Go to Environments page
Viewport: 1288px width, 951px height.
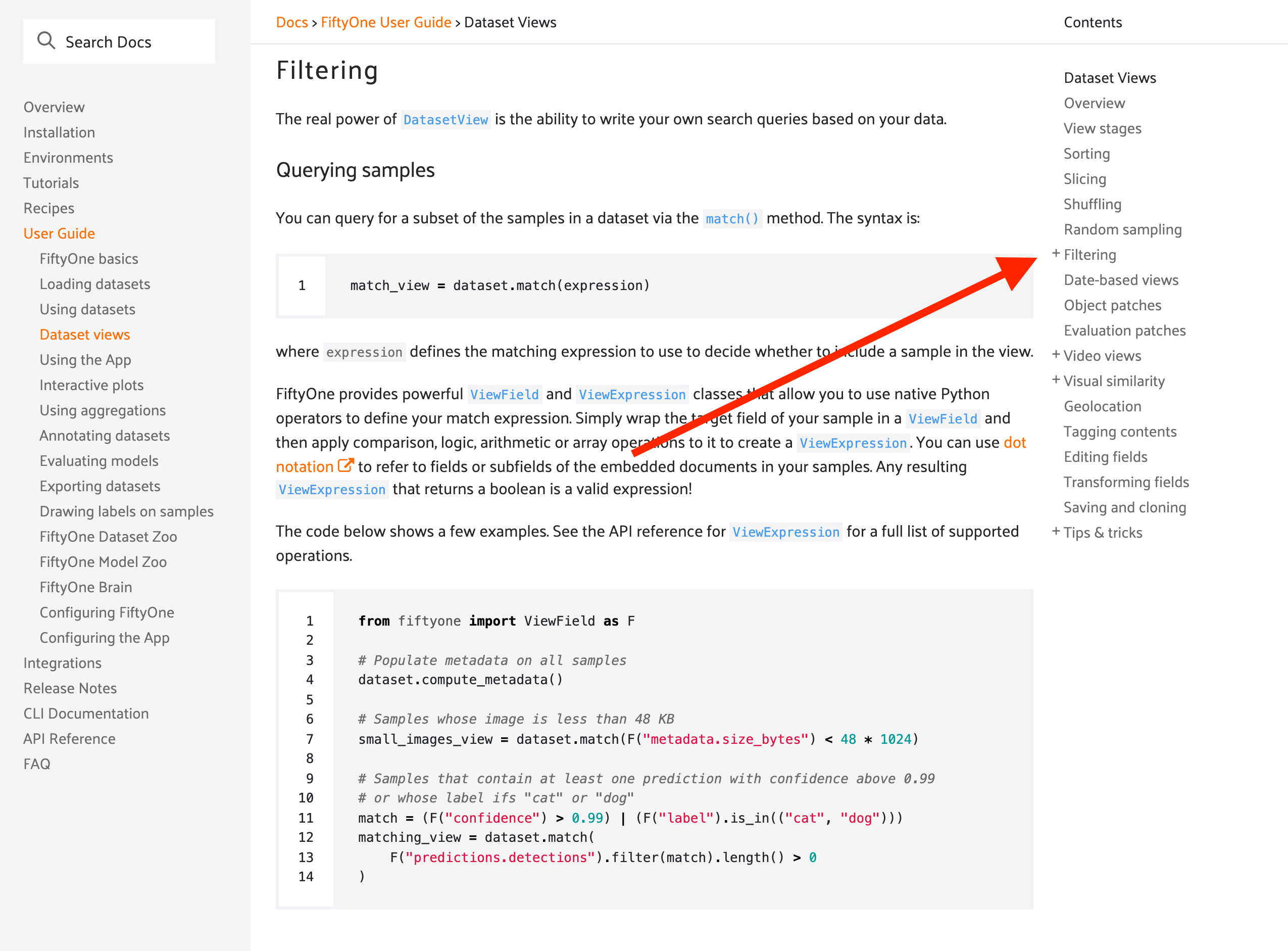[69, 158]
